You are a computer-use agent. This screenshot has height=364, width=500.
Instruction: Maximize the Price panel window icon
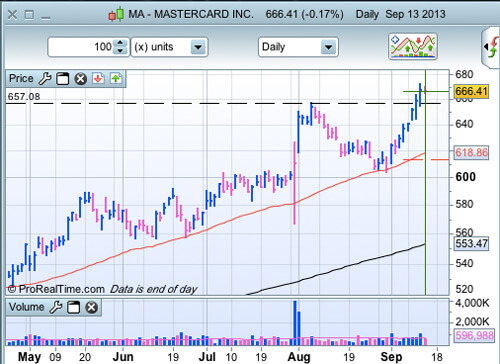click(62, 79)
